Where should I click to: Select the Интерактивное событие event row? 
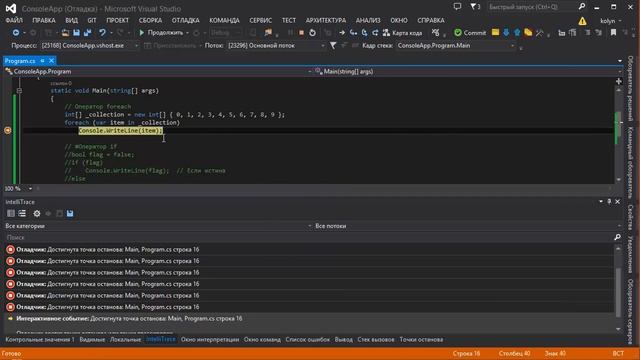tap(308, 318)
